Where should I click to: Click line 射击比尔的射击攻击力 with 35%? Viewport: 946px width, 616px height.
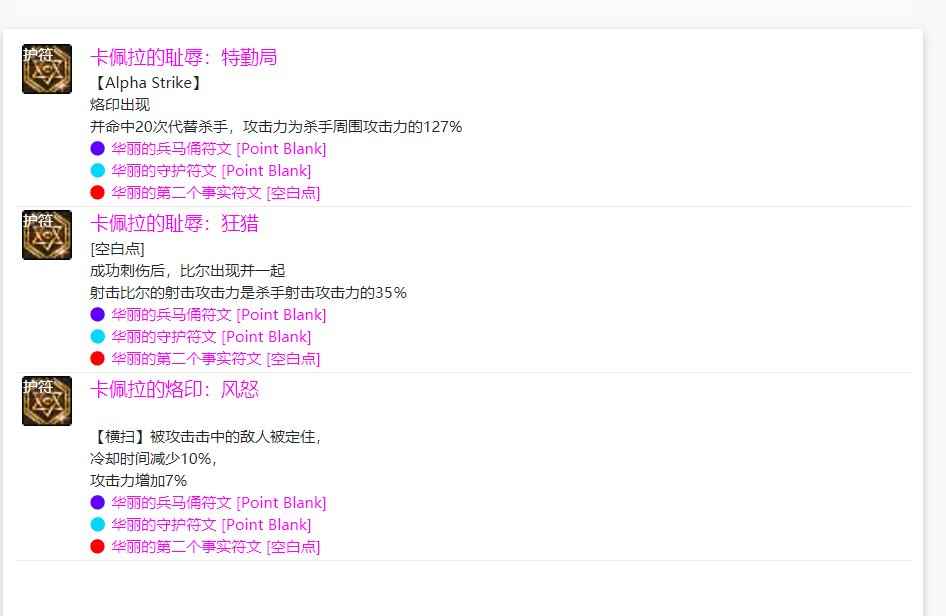(248, 293)
